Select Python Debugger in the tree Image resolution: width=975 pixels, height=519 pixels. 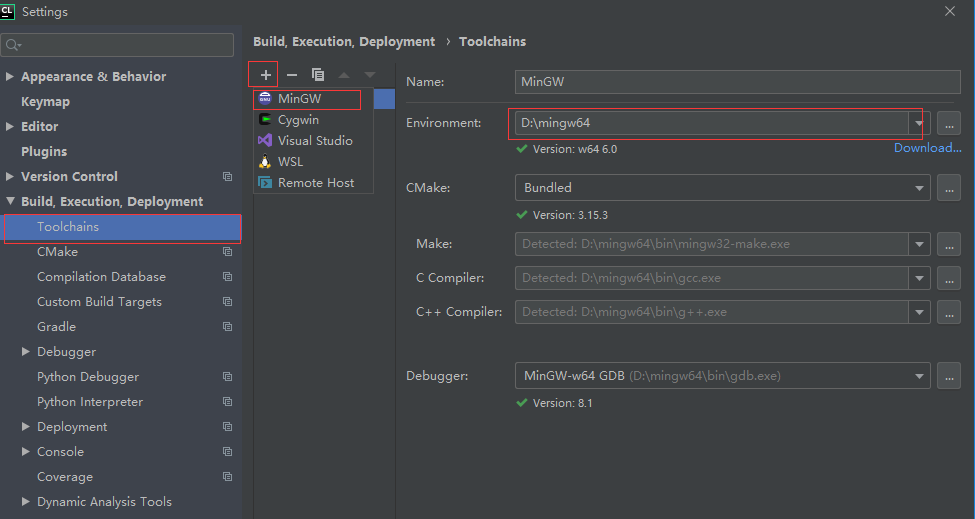[x=88, y=377]
